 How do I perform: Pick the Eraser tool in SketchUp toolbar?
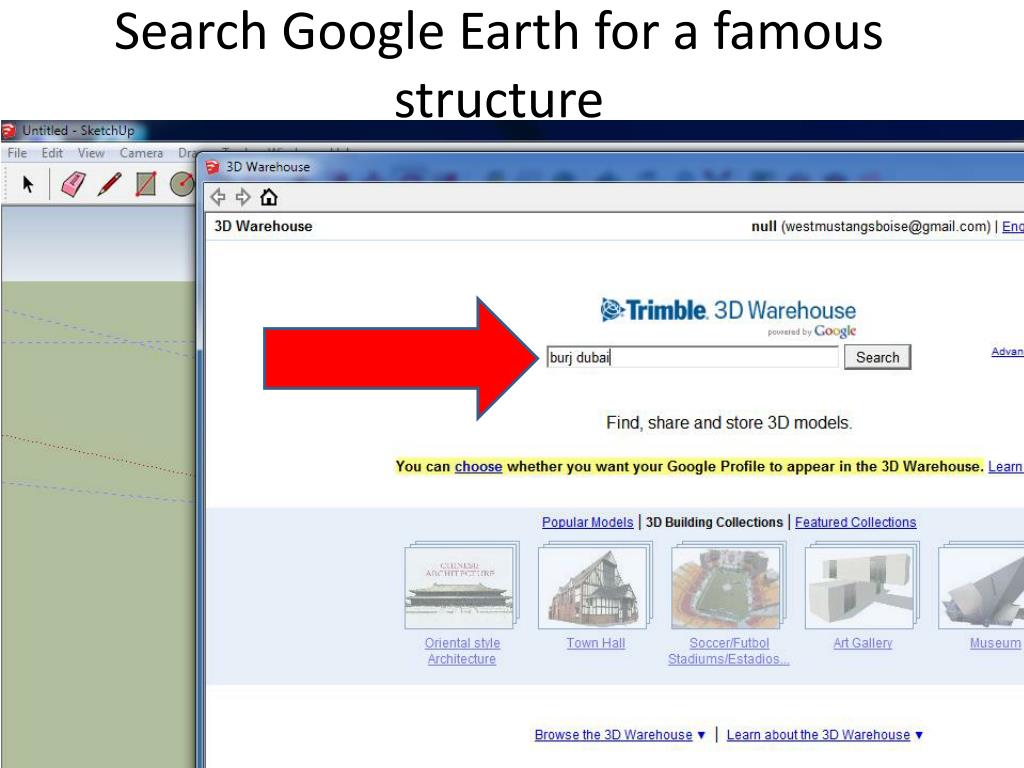point(73,184)
